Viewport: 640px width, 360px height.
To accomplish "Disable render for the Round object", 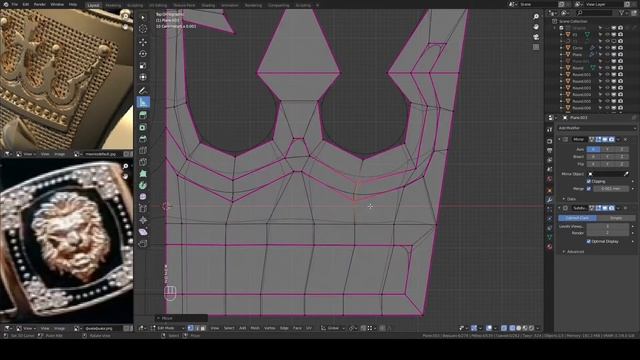I will tap(620, 68).
